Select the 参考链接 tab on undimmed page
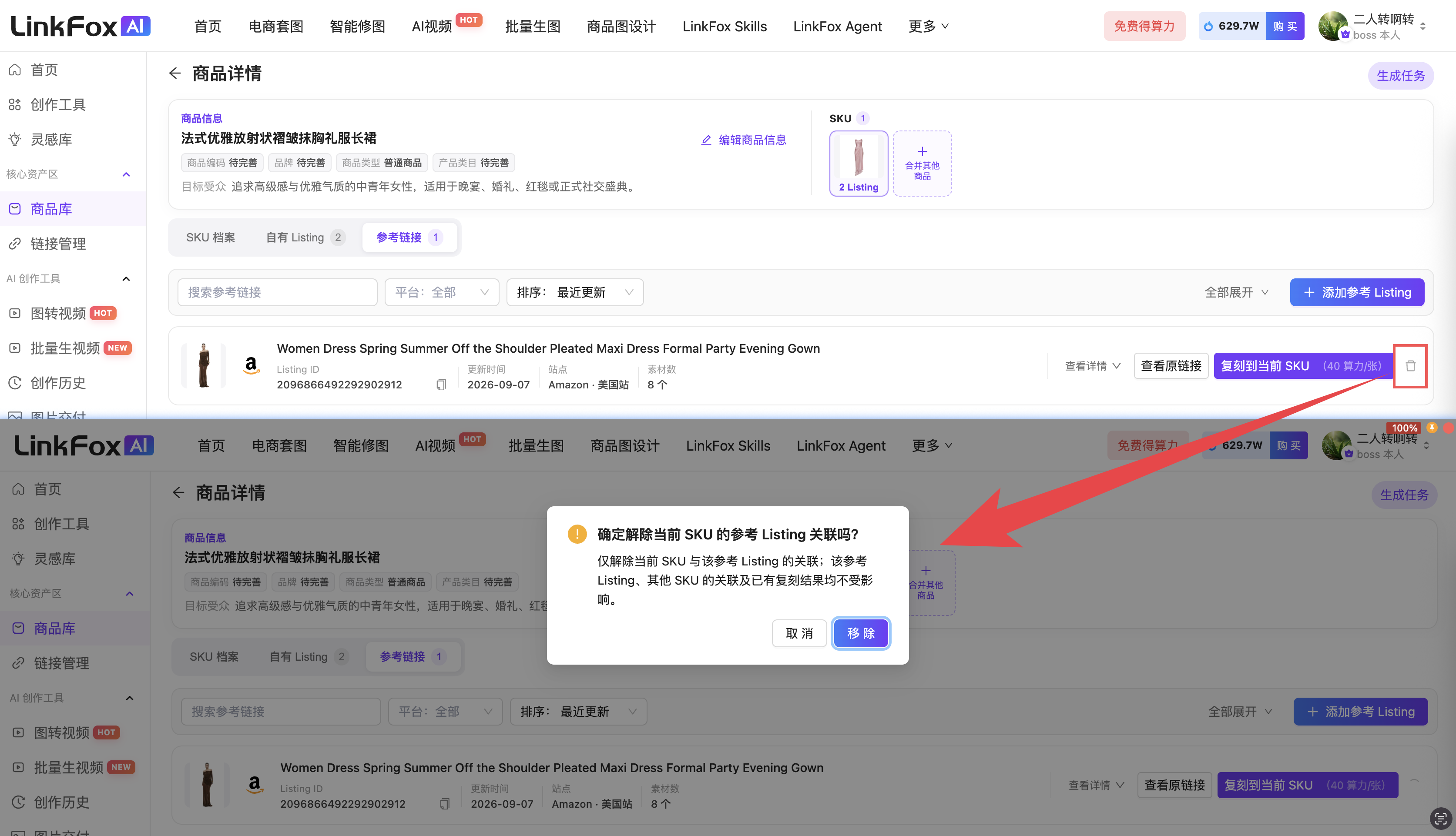Image resolution: width=1456 pixels, height=836 pixels. tap(409, 237)
